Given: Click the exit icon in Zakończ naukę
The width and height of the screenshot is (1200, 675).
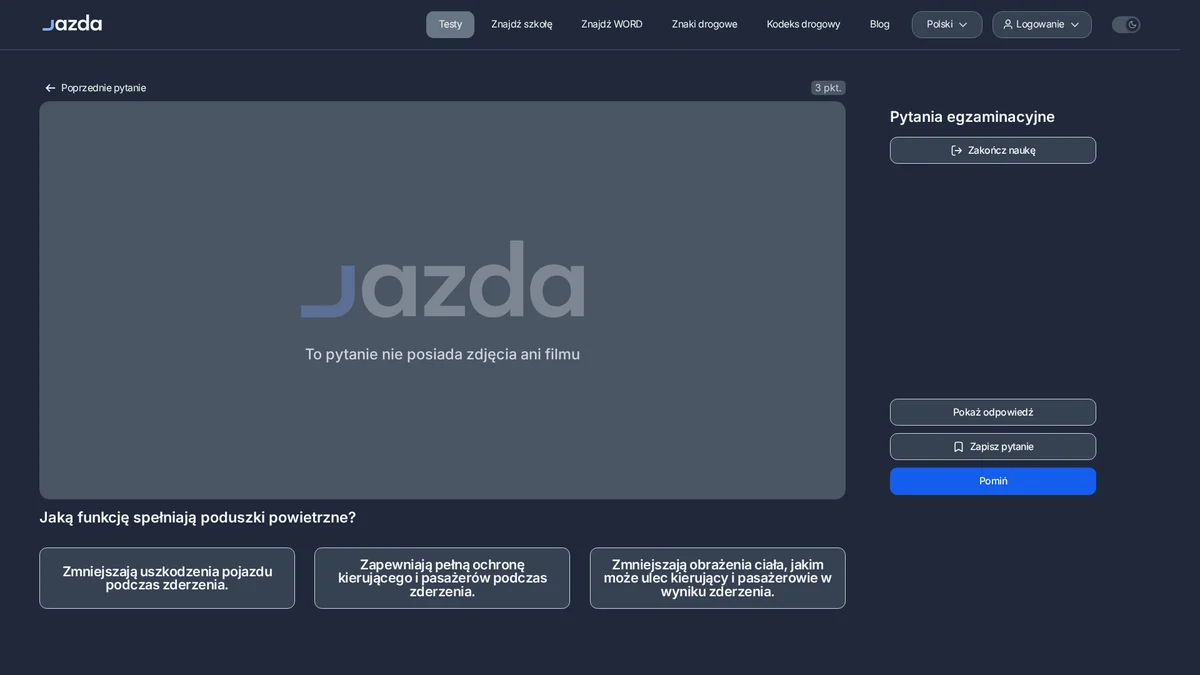Looking at the screenshot, I should click(x=956, y=150).
